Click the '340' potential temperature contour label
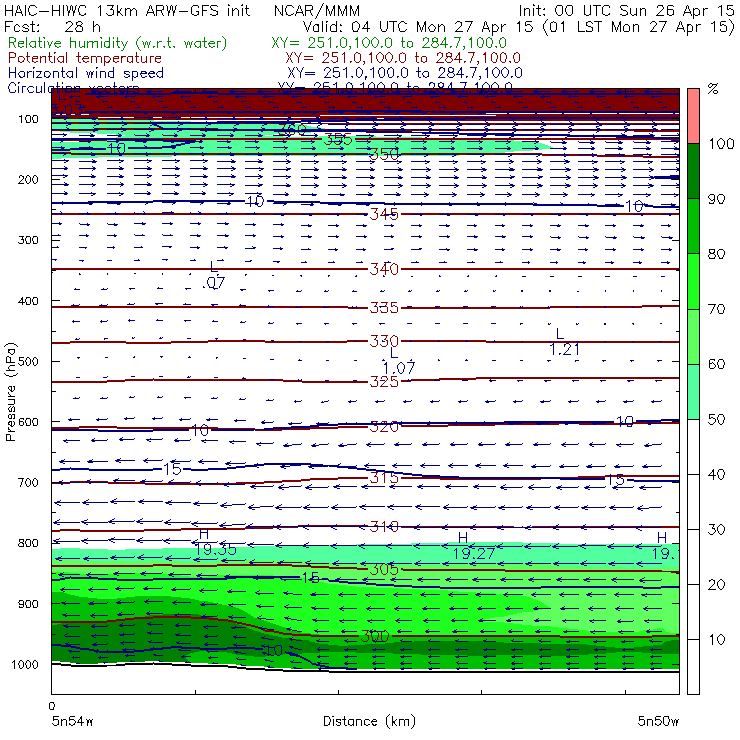The width and height of the screenshot is (740, 740). click(x=384, y=269)
